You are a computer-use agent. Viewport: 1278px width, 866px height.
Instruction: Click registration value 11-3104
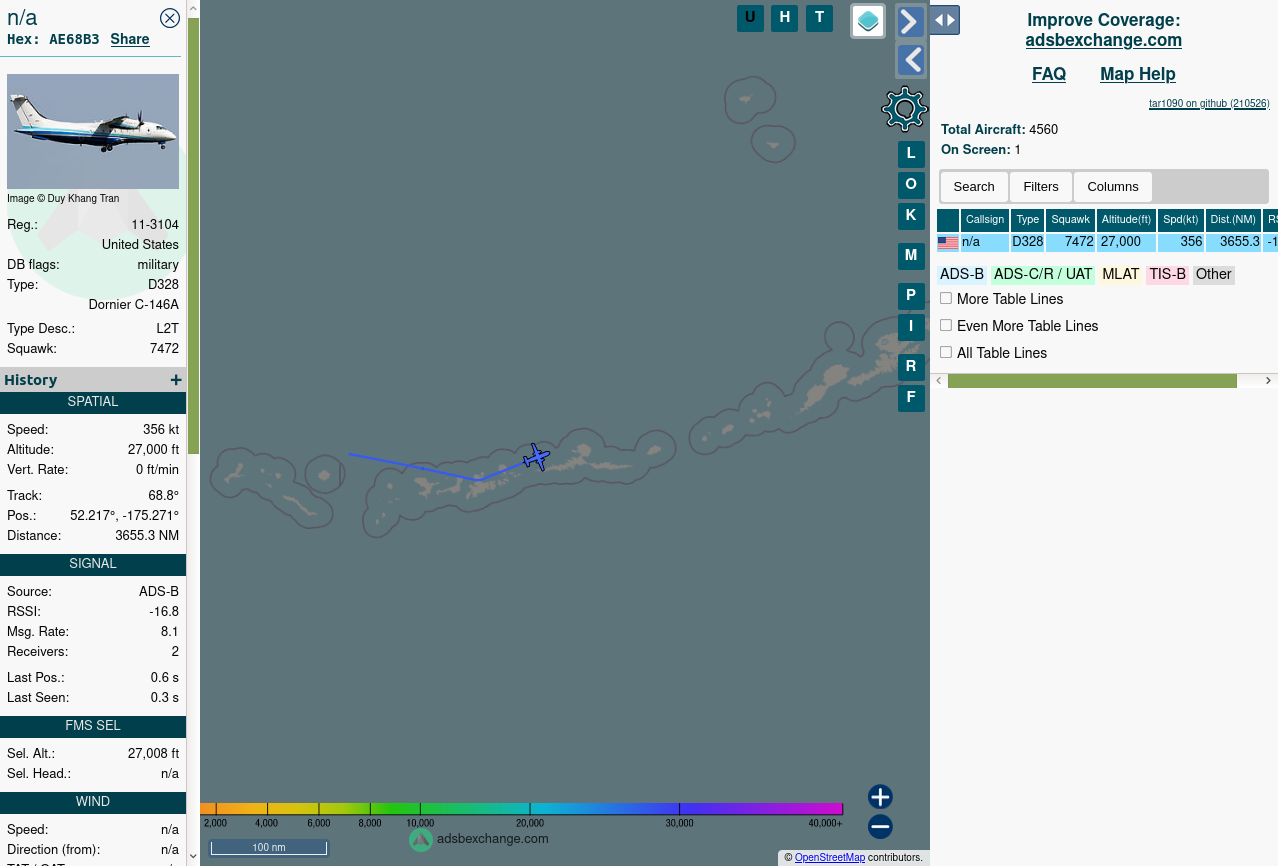click(155, 225)
